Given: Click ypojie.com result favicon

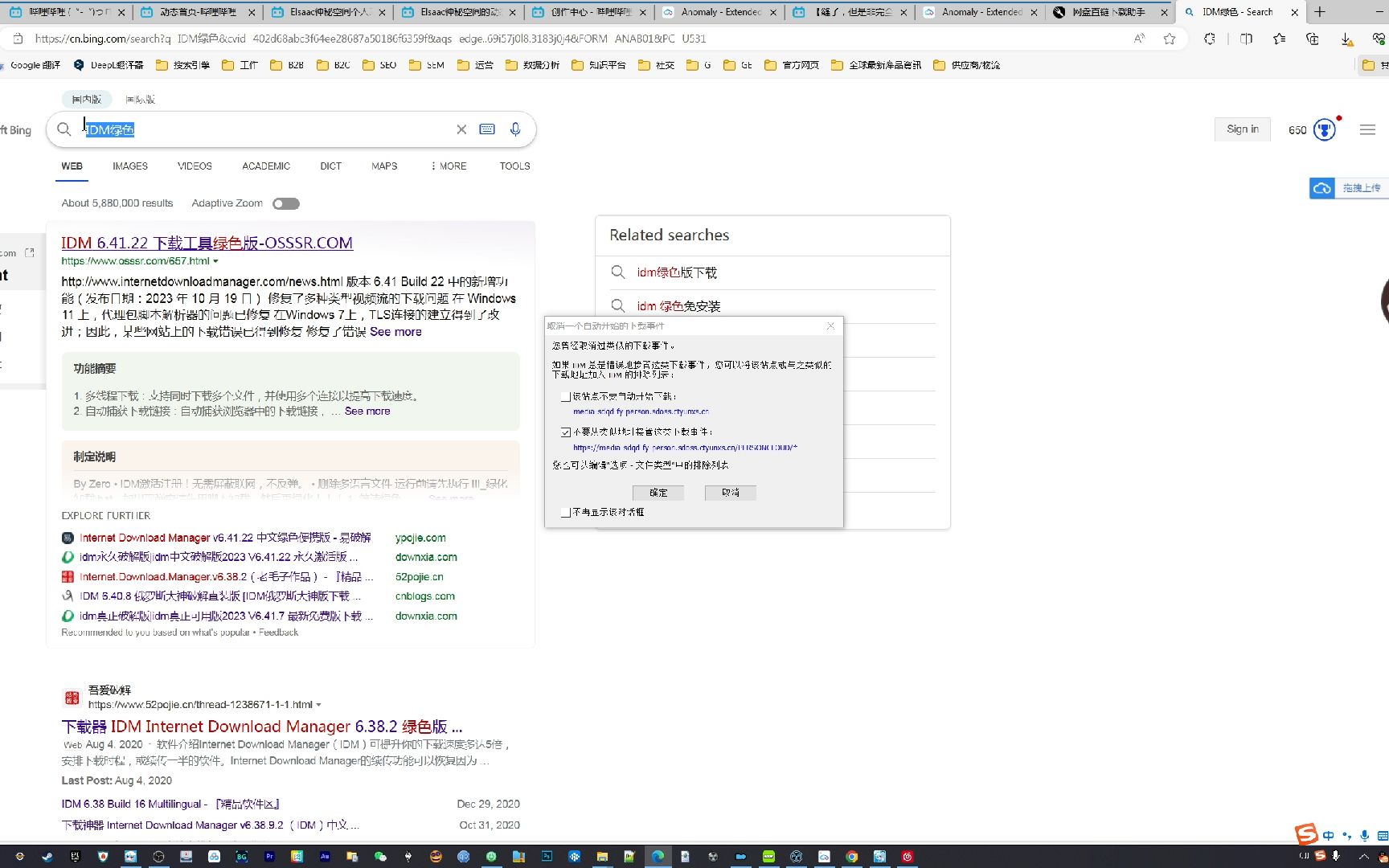Looking at the screenshot, I should coord(68,538).
